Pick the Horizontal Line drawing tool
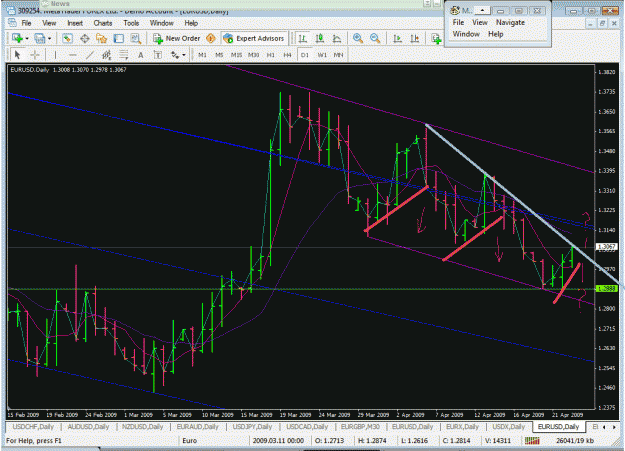 tap(72, 55)
